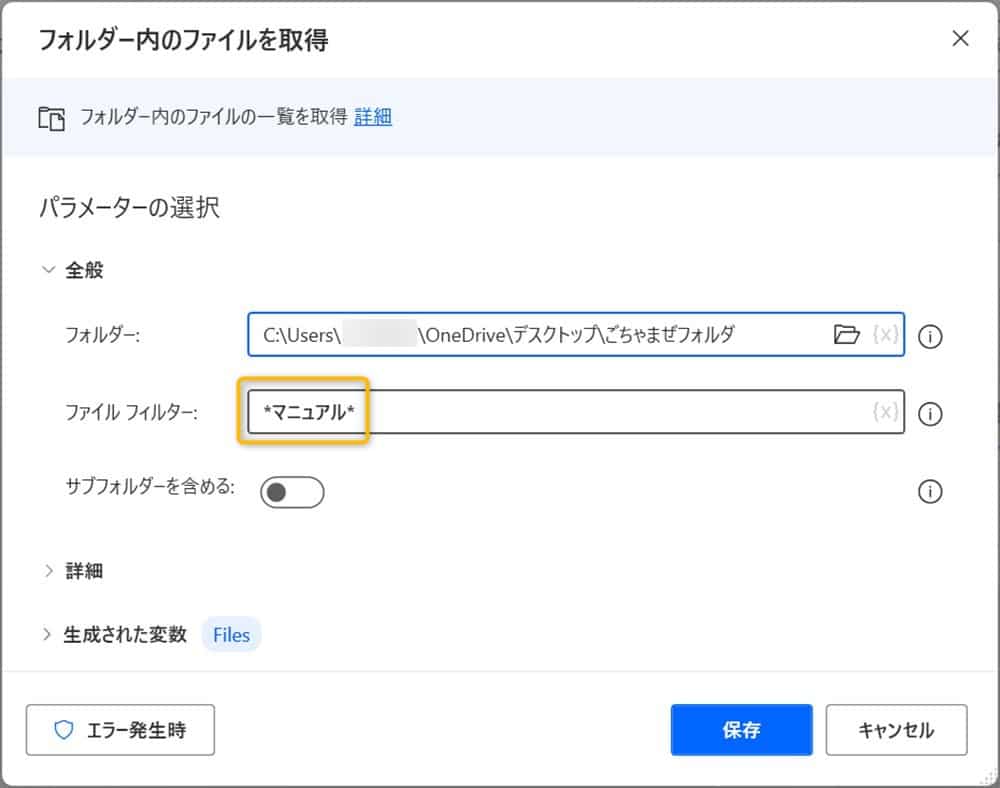
Task: Click the info icon for サブフォルダーを含める
Action: tap(930, 491)
